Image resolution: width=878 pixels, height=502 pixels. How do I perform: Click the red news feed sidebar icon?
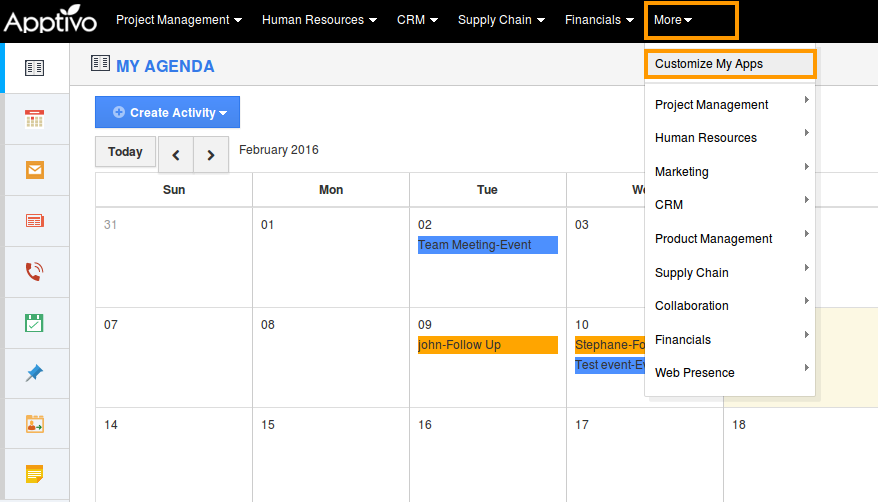pyautogui.click(x=35, y=221)
